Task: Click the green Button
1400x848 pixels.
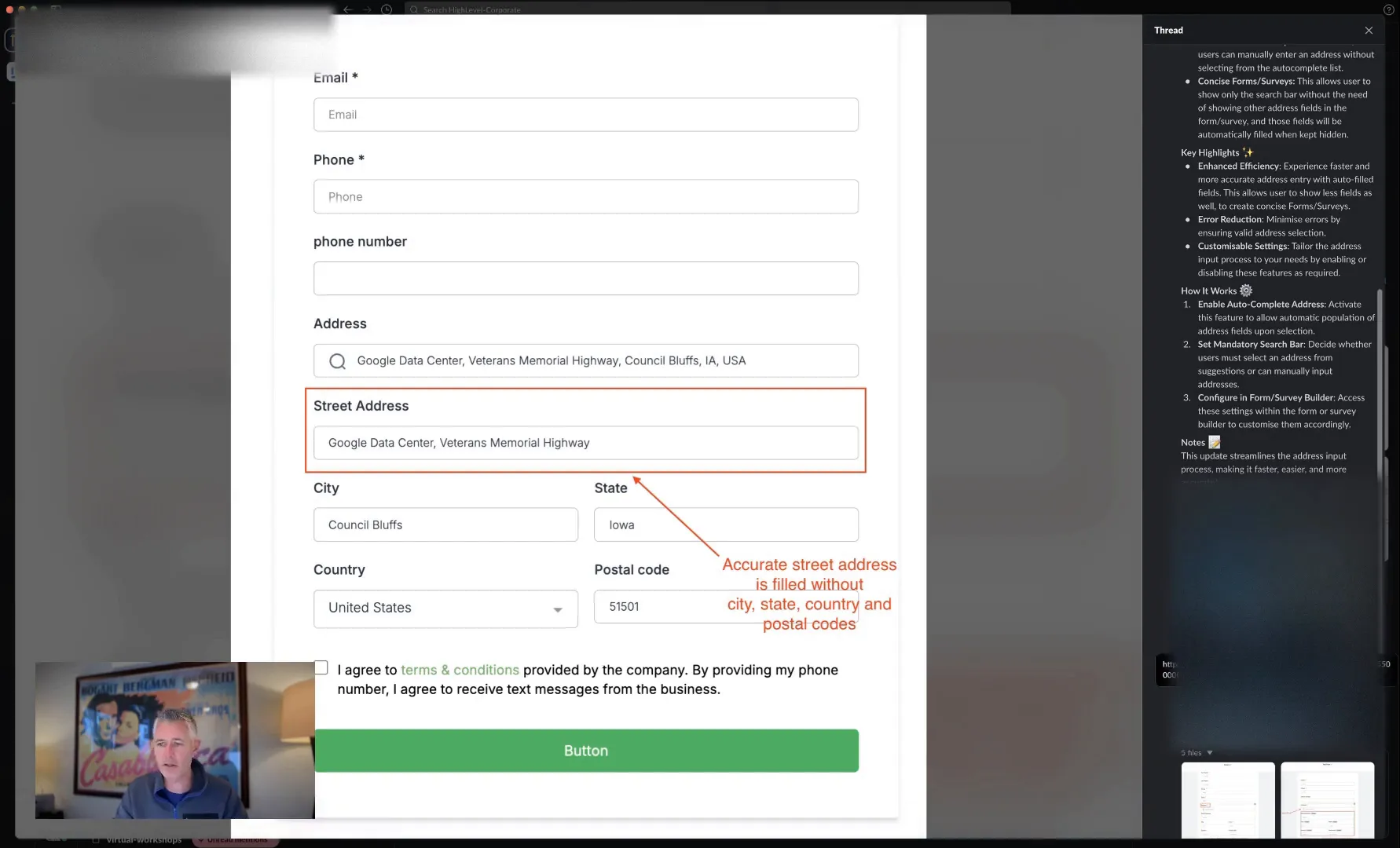Action: point(586,751)
